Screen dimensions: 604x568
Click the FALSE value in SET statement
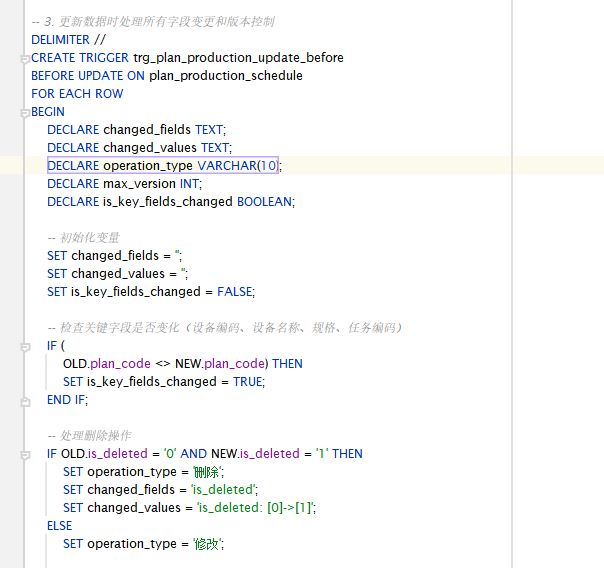235,292
